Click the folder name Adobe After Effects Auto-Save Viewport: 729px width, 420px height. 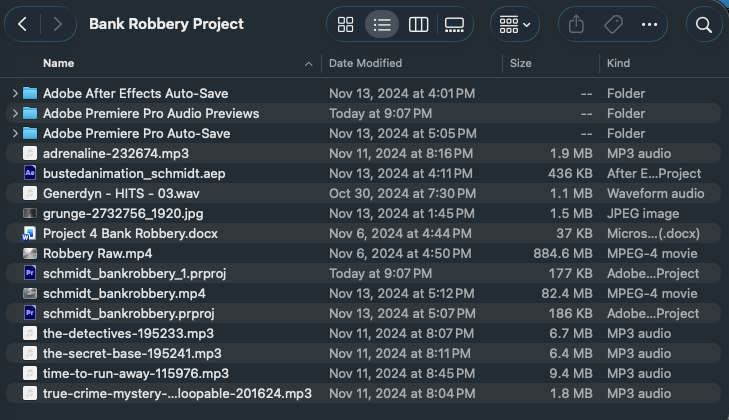[x=135, y=93]
